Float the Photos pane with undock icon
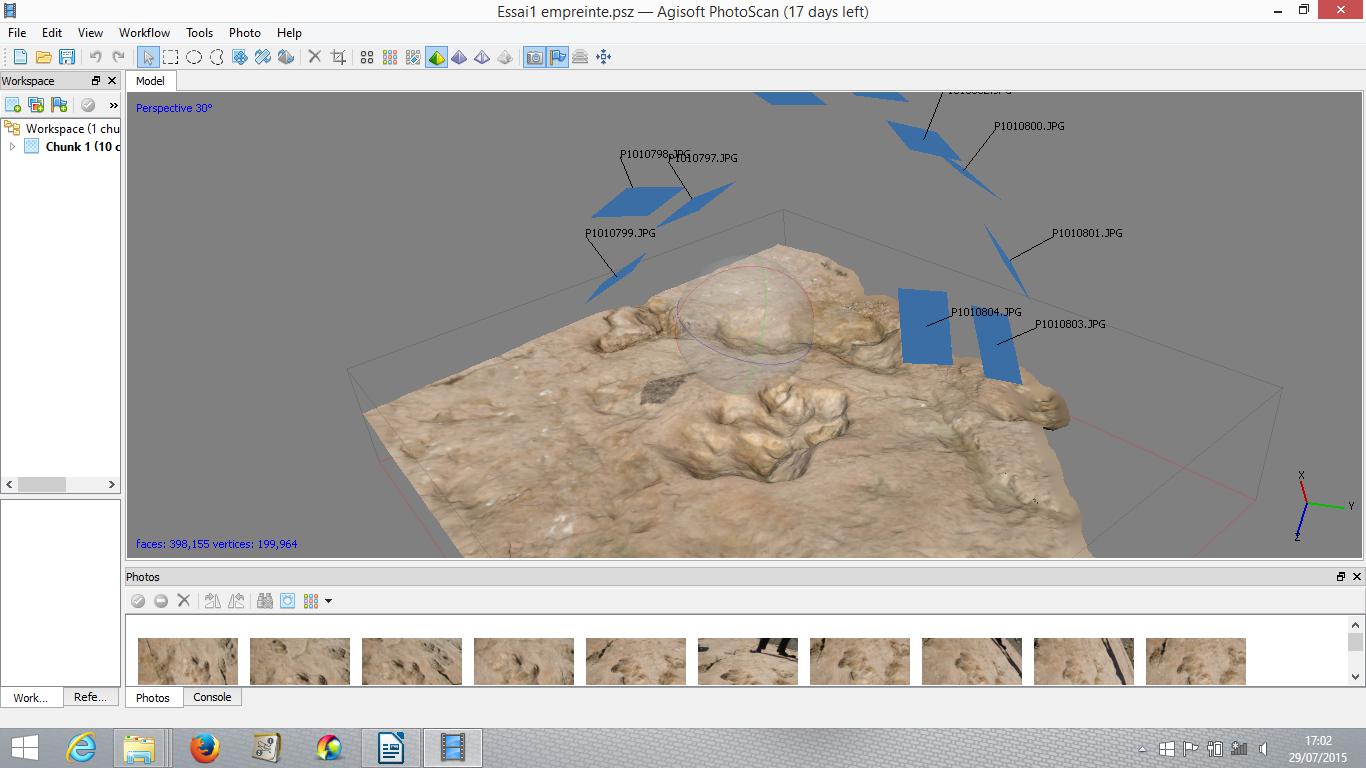The height and width of the screenshot is (768, 1366). (1341, 577)
